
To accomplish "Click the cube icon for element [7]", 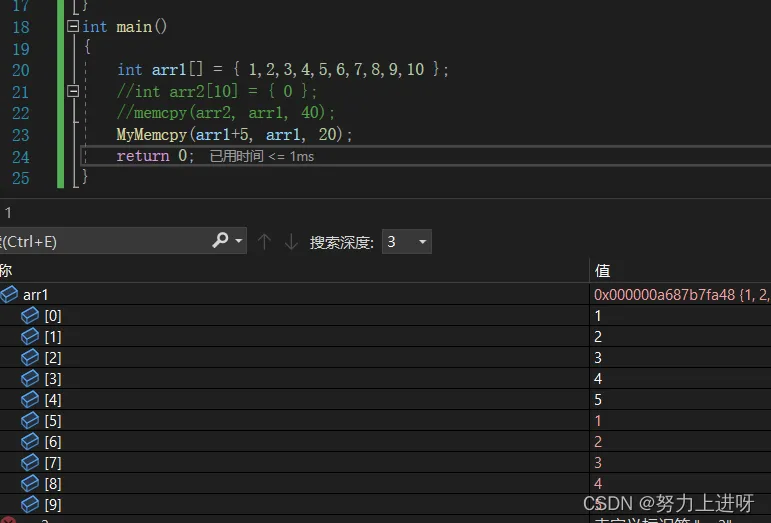I will pos(30,463).
